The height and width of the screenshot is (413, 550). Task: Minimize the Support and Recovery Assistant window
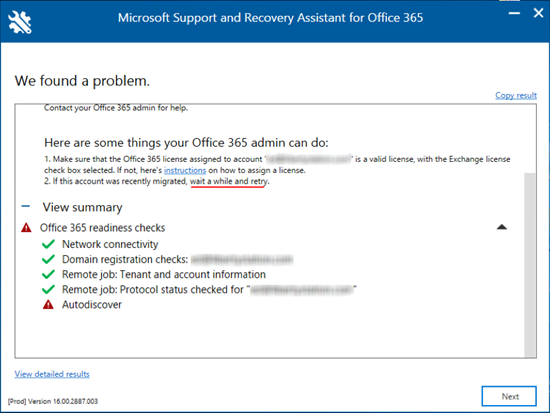[514, 13]
